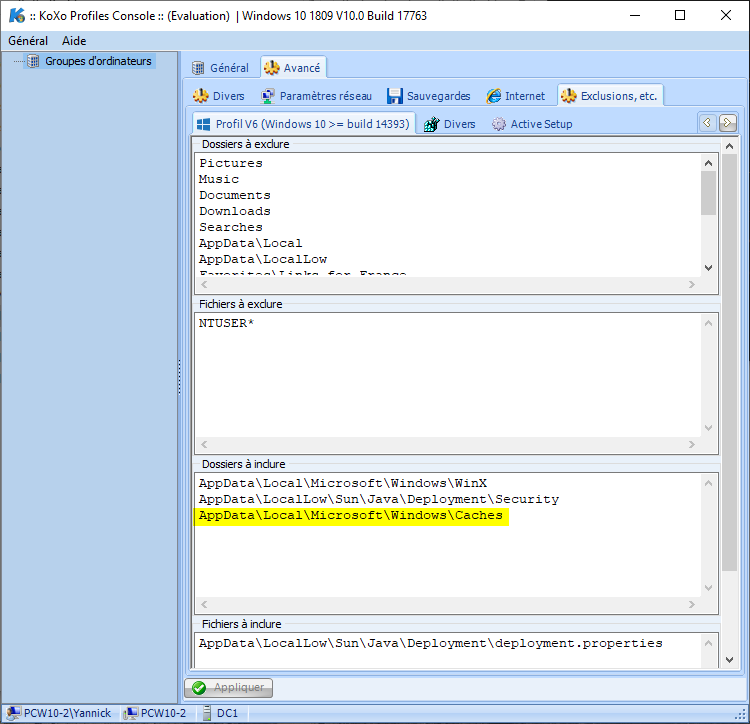Switch to the Avancé tab
The width and height of the screenshot is (750, 724).
(x=293, y=68)
